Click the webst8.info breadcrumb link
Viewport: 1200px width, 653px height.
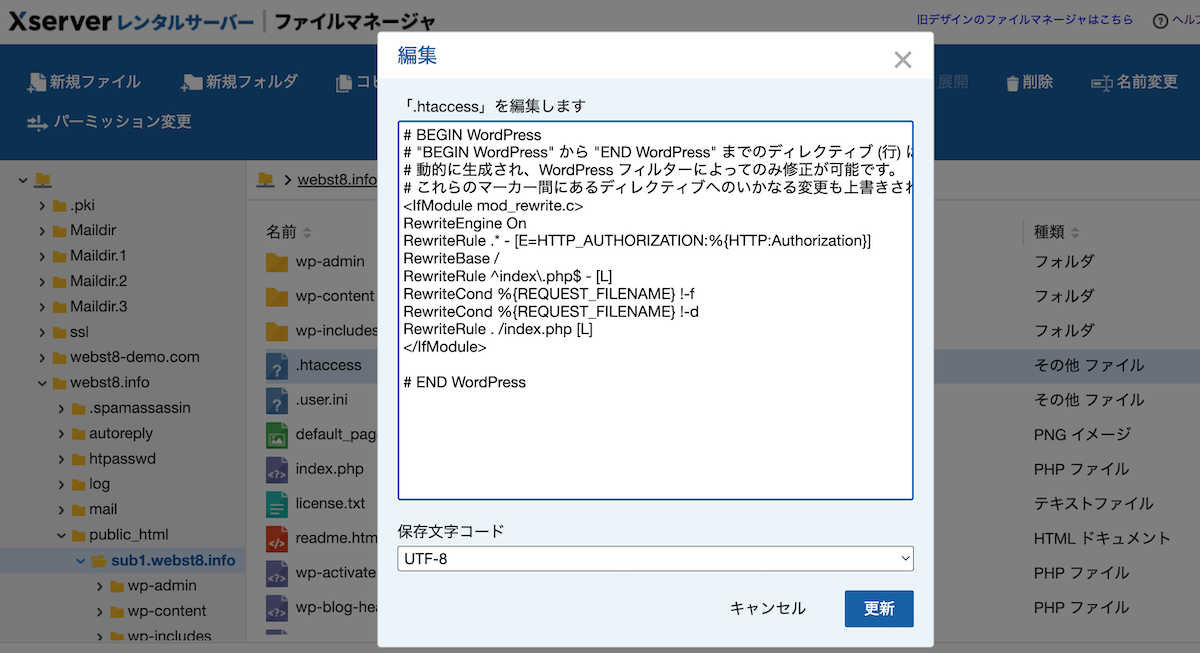tap(335, 179)
